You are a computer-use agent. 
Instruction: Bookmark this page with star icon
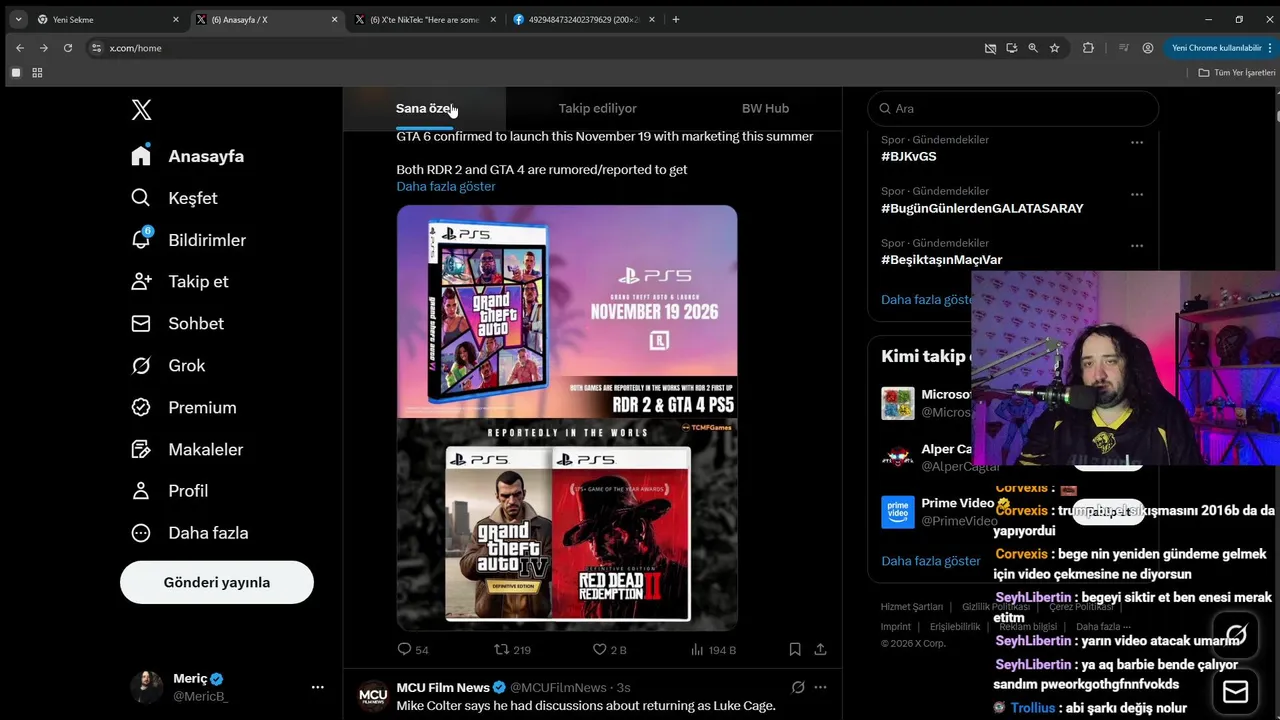tap(1054, 48)
